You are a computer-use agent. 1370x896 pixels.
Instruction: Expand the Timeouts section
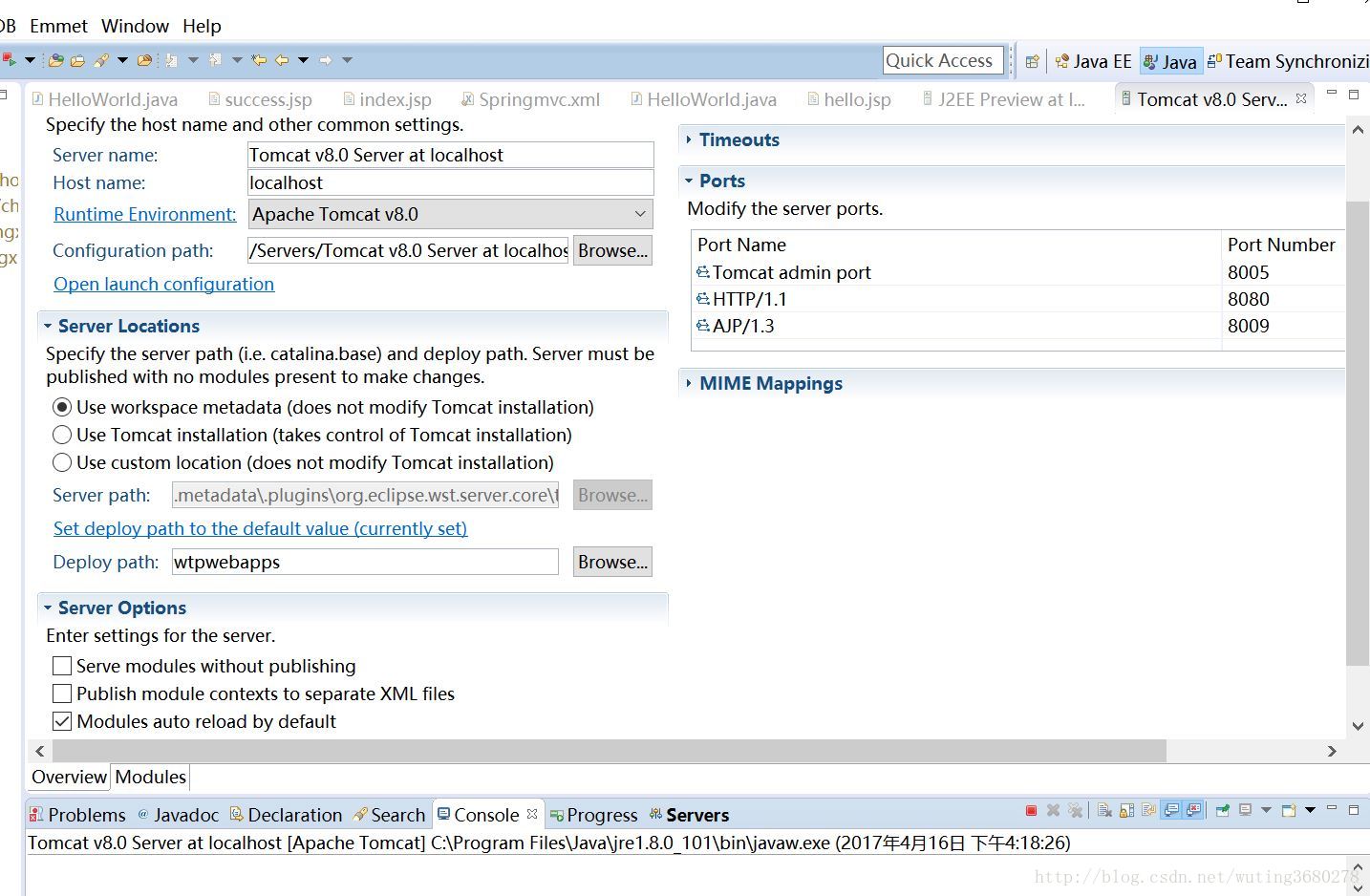point(689,139)
